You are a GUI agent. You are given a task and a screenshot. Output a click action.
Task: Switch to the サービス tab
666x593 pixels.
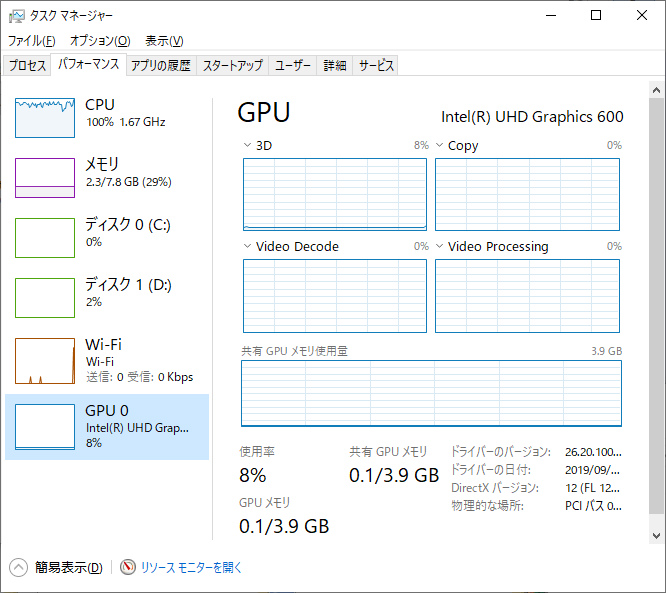tap(376, 66)
